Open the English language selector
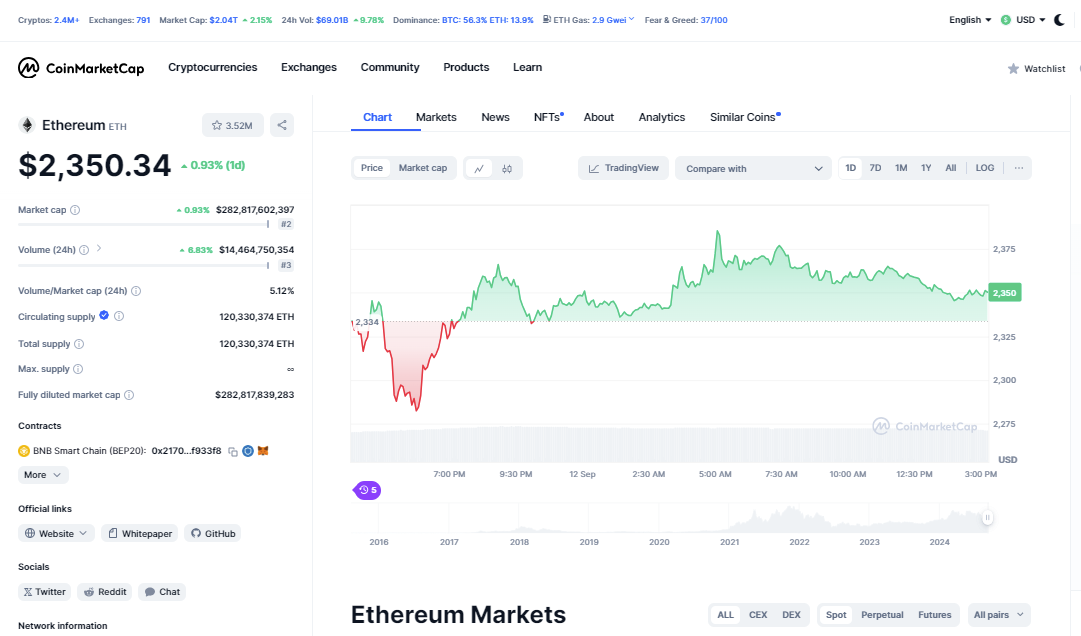 970,20
